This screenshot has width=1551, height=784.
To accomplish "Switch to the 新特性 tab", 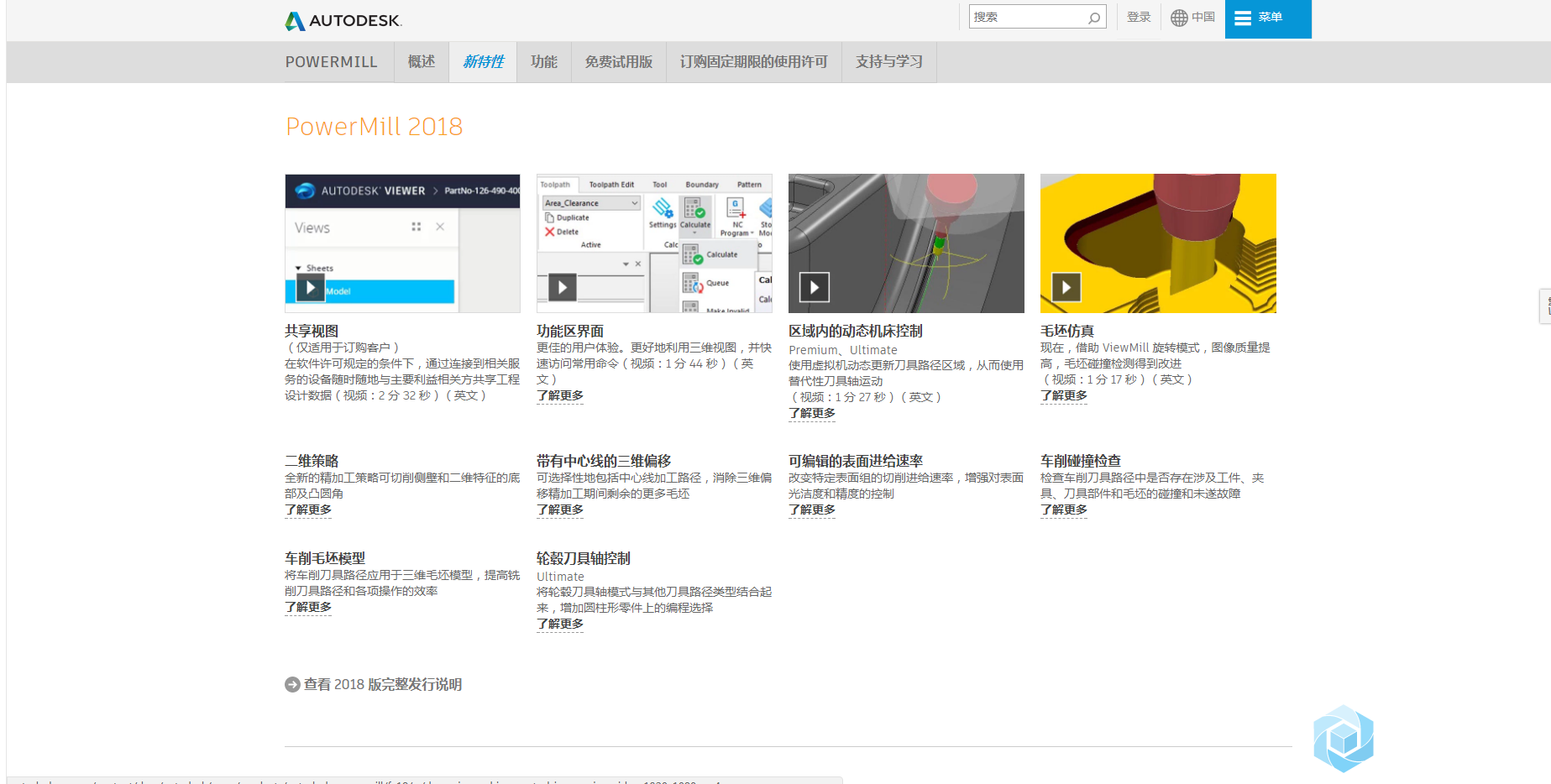I will [x=484, y=62].
